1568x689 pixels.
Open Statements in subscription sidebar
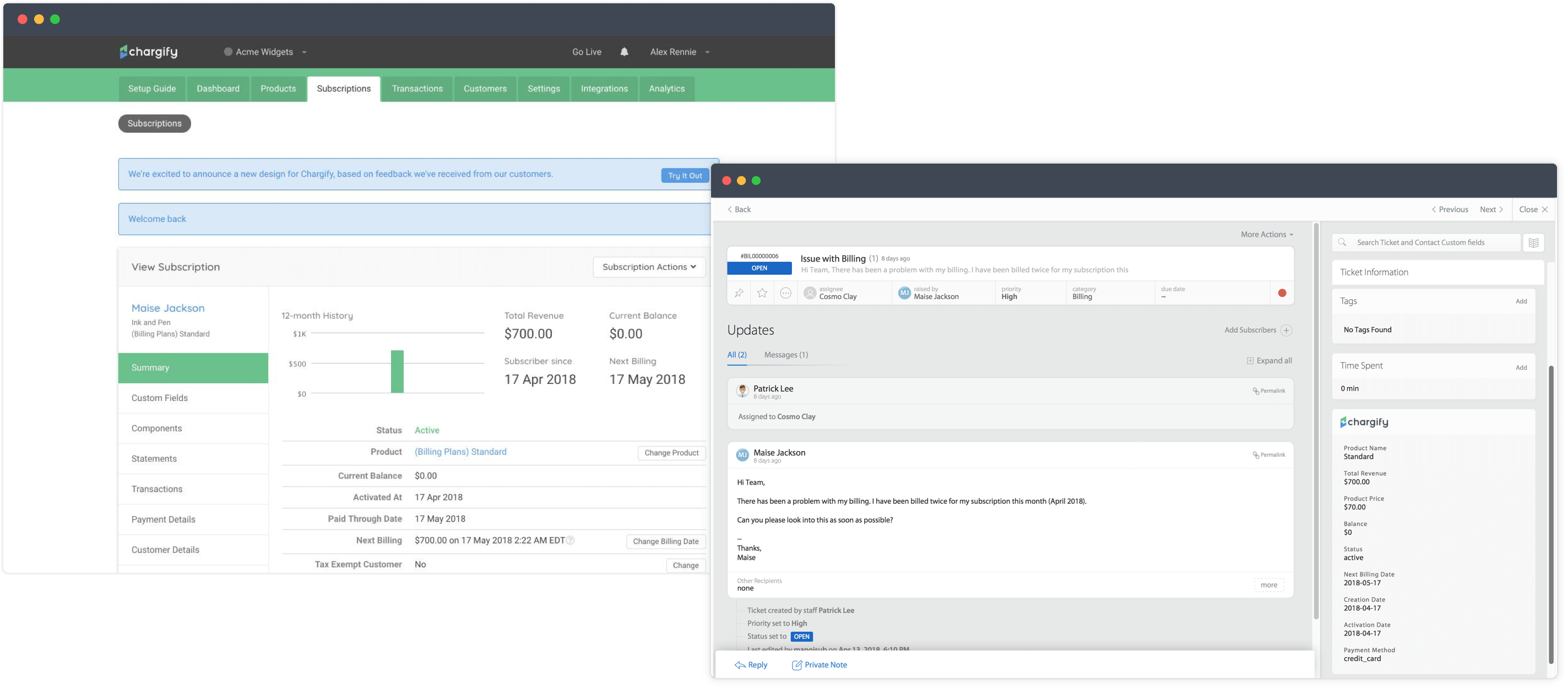pos(193,459)
